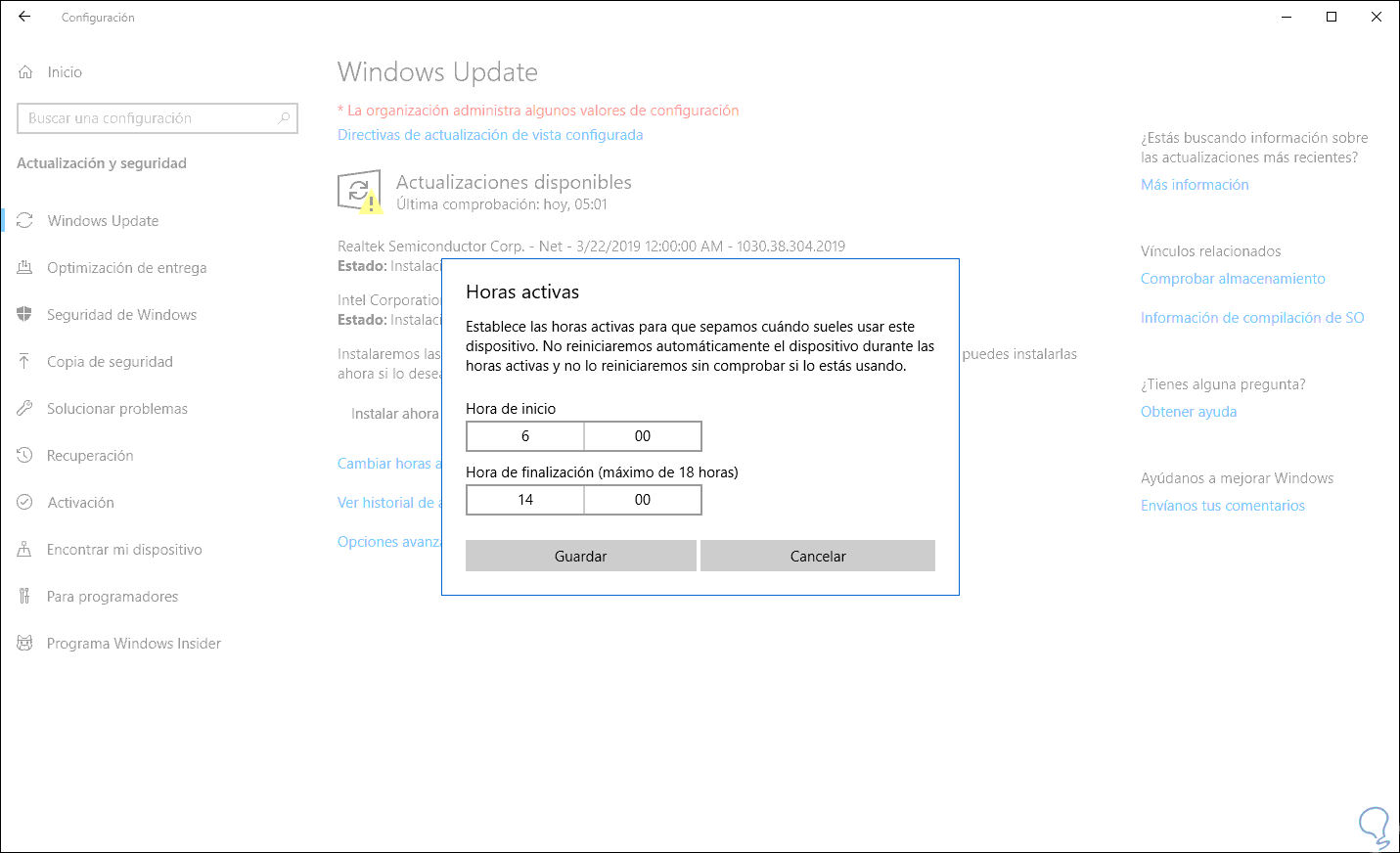Open the end hour selector showing 14

point(525,500)
